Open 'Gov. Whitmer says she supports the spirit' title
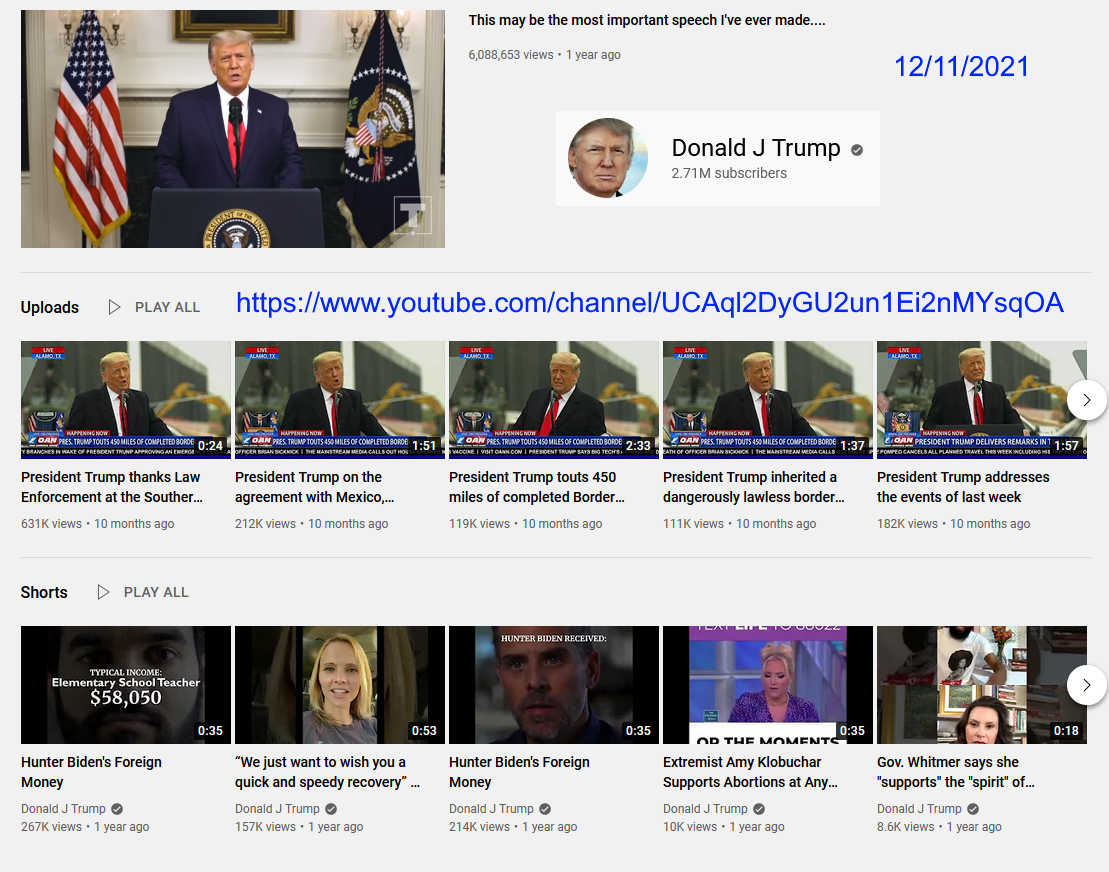 [956, 772]
